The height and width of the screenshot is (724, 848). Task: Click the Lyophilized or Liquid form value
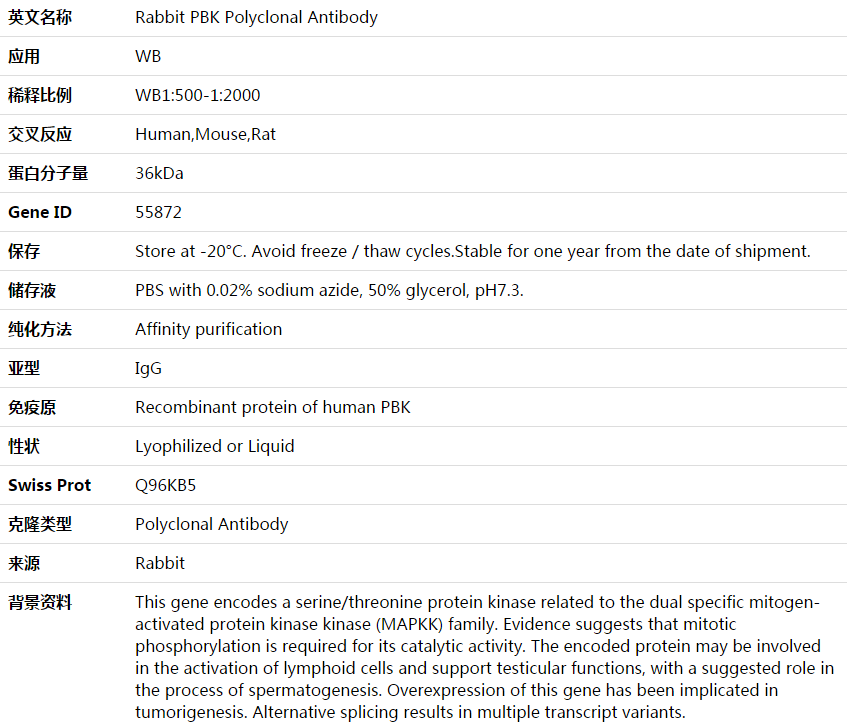pos(215,446)
